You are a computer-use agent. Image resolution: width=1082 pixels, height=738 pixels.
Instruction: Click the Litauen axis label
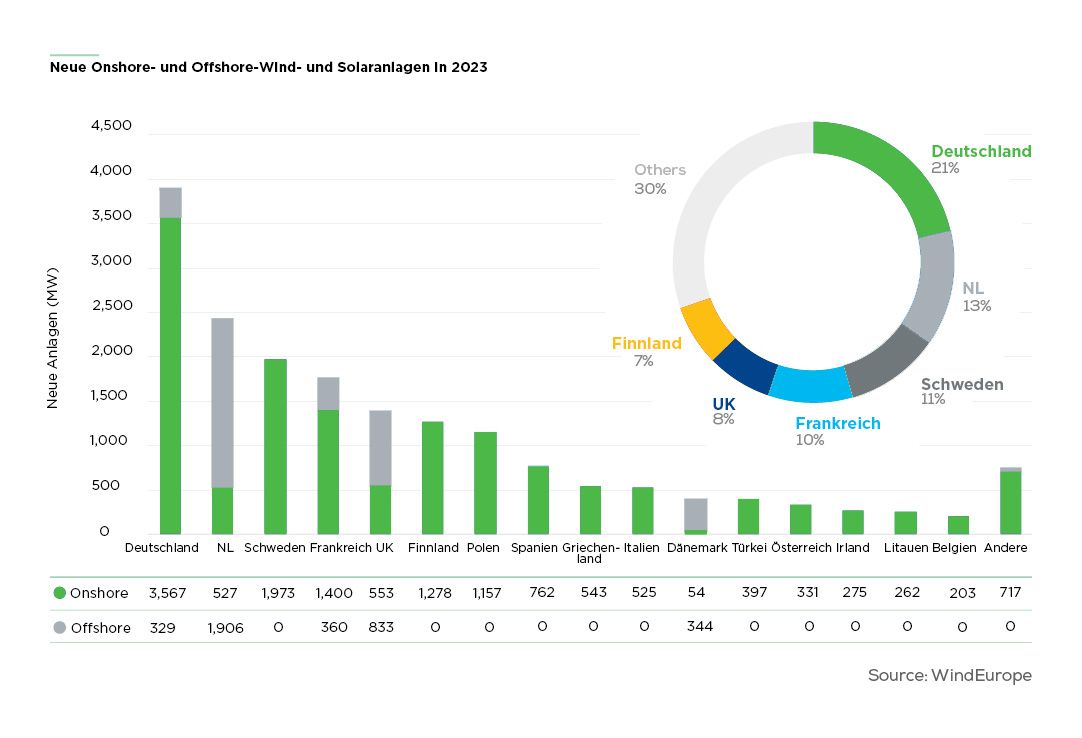point(906,547)
